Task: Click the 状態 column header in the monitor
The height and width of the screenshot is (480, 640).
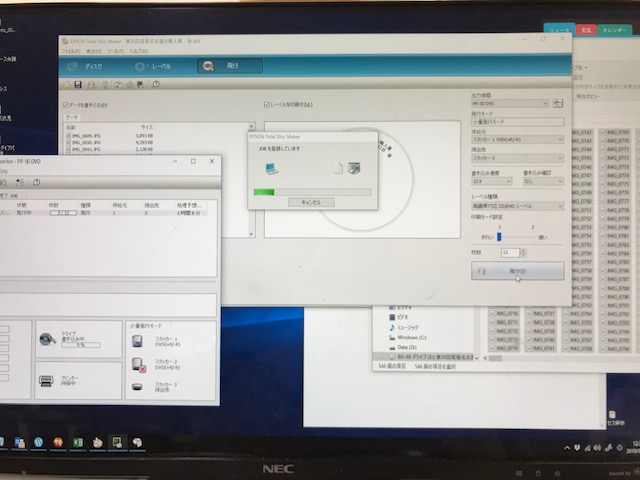Action: pyautogui.click(x=21, y=205)
